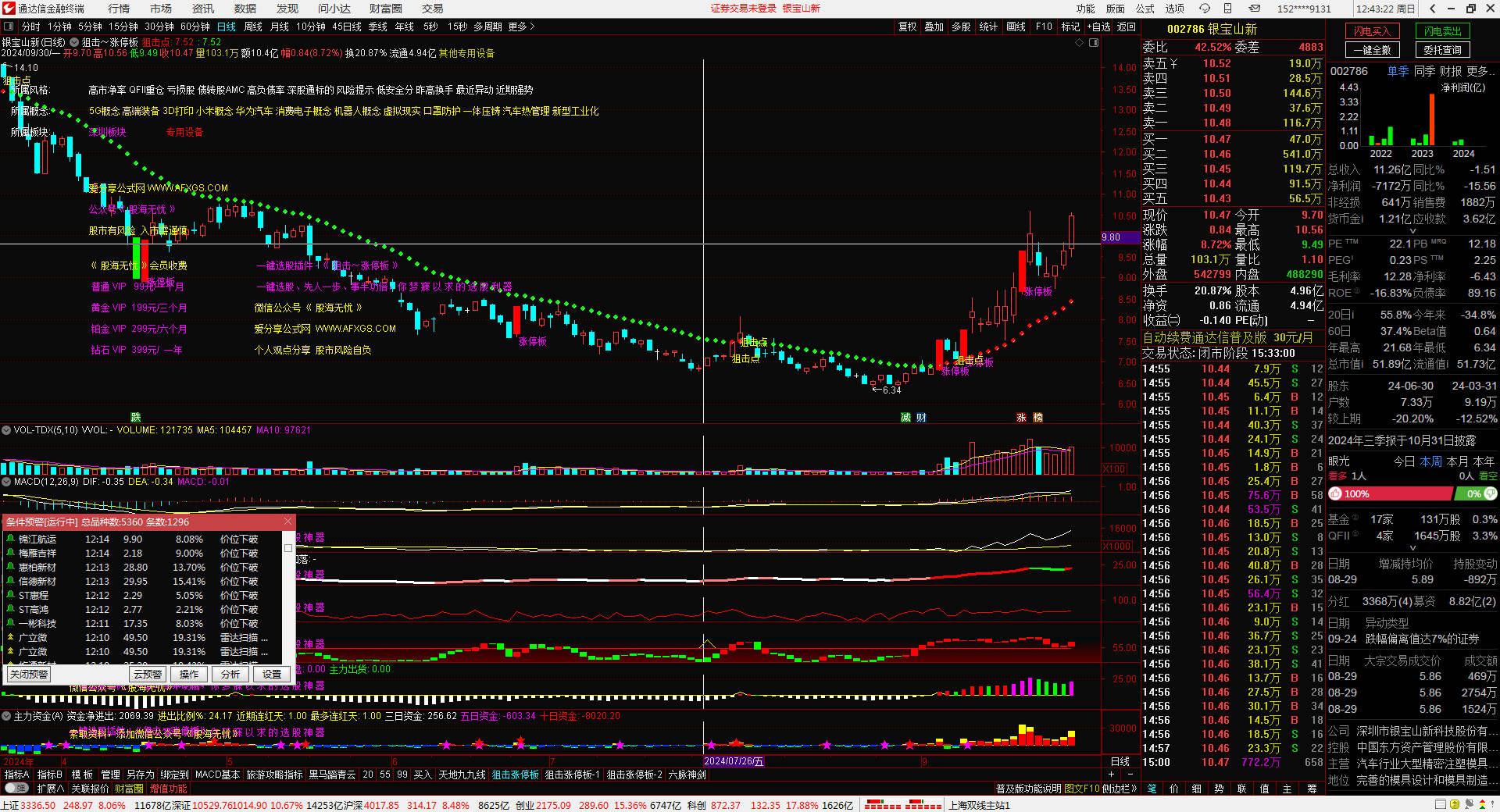Toggle the panel layout icon at chart top-right
This screenshot has width=1500, height=812.
tap(1094, 42)
